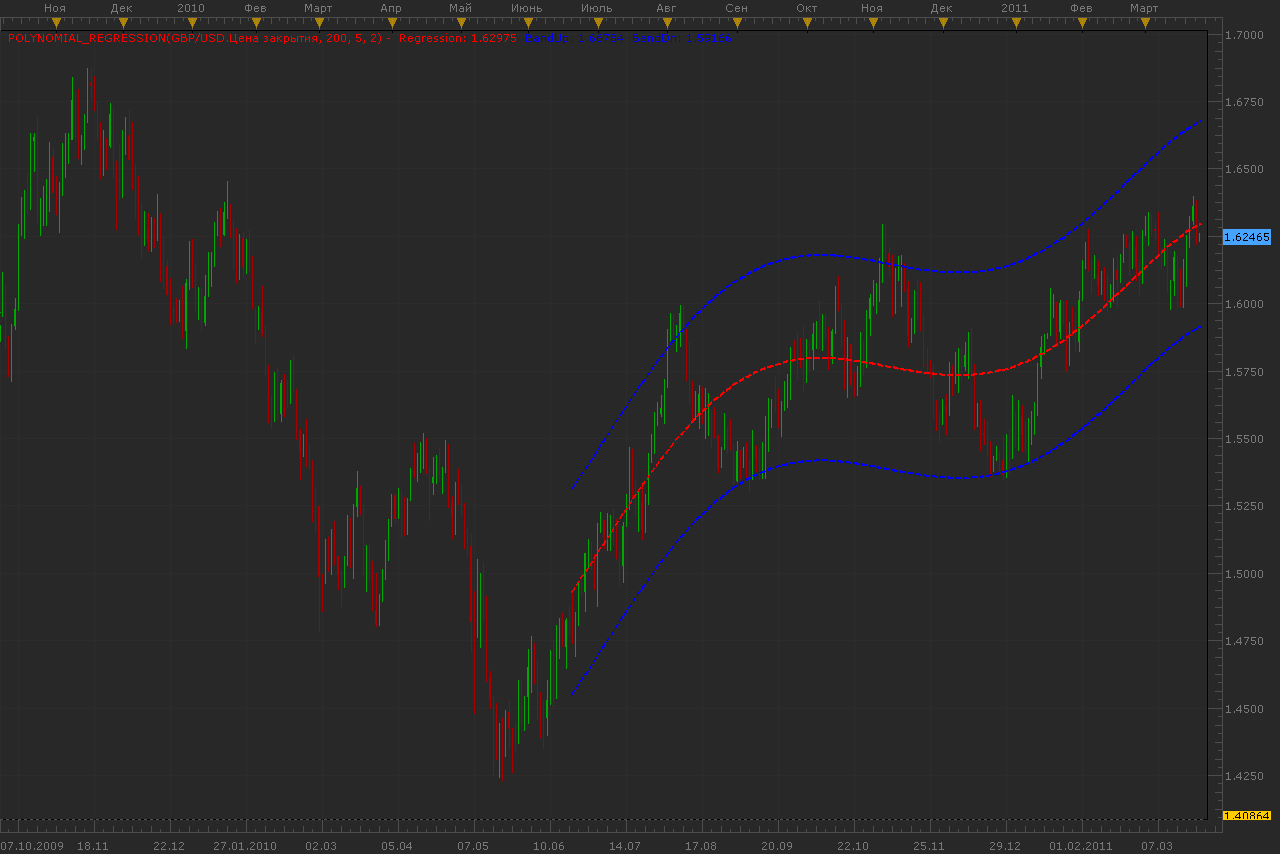Screen dimensions: 1280x854
Task: Click the Авг month marker triangle
Action: coord(666,21)
